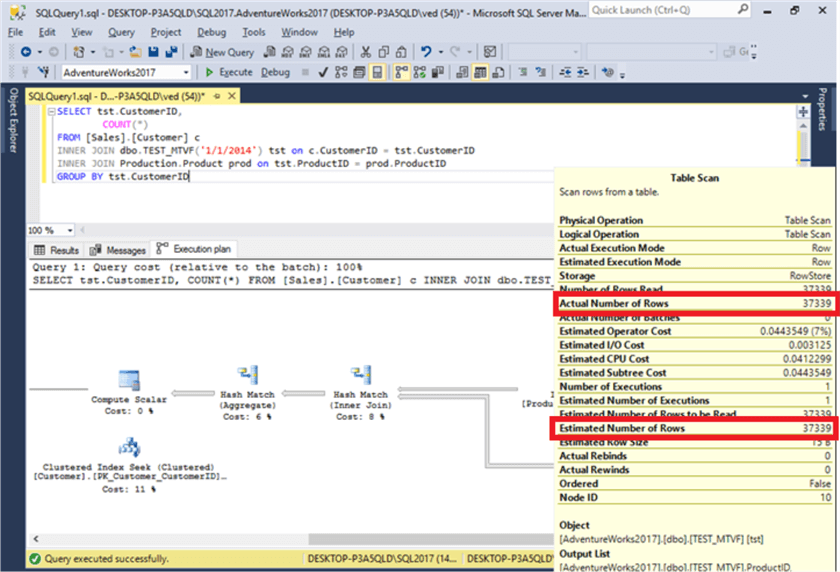
Task: Click the Open File folder icon
Action: pyautogui.click(x=136, y=52)
